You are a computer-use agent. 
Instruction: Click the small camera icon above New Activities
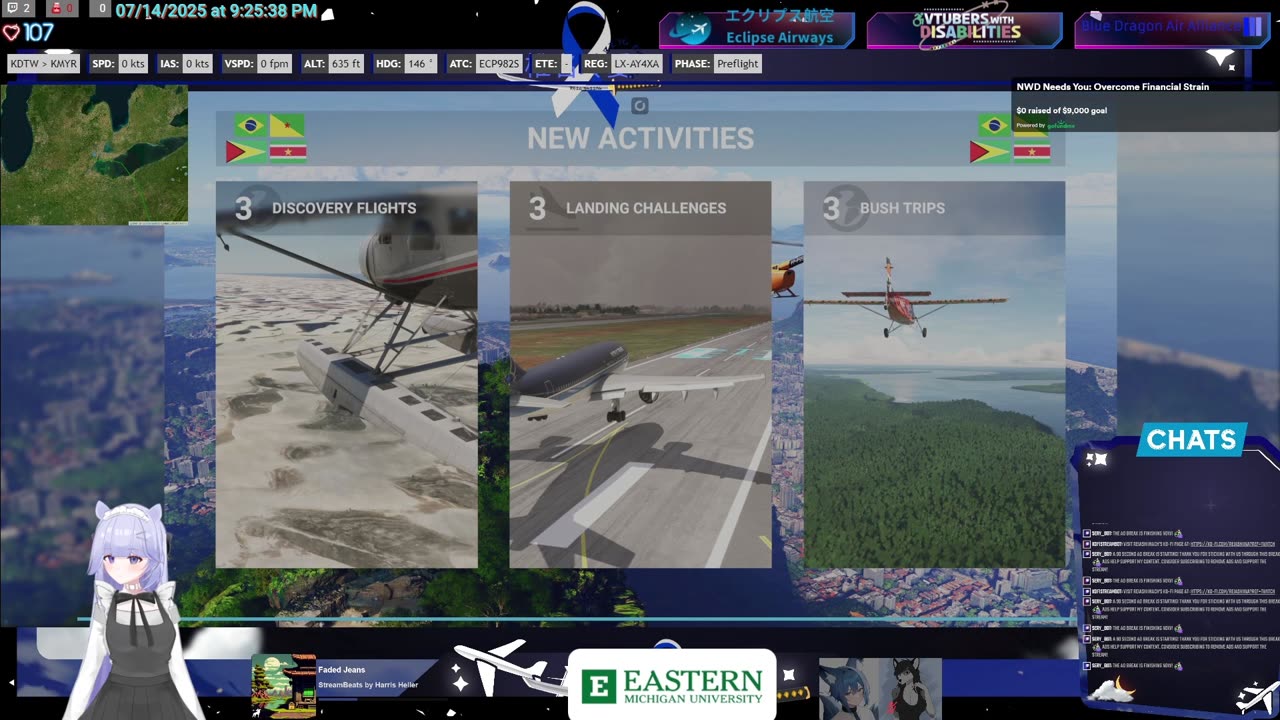pyautogui.click(x=640, y=105)
